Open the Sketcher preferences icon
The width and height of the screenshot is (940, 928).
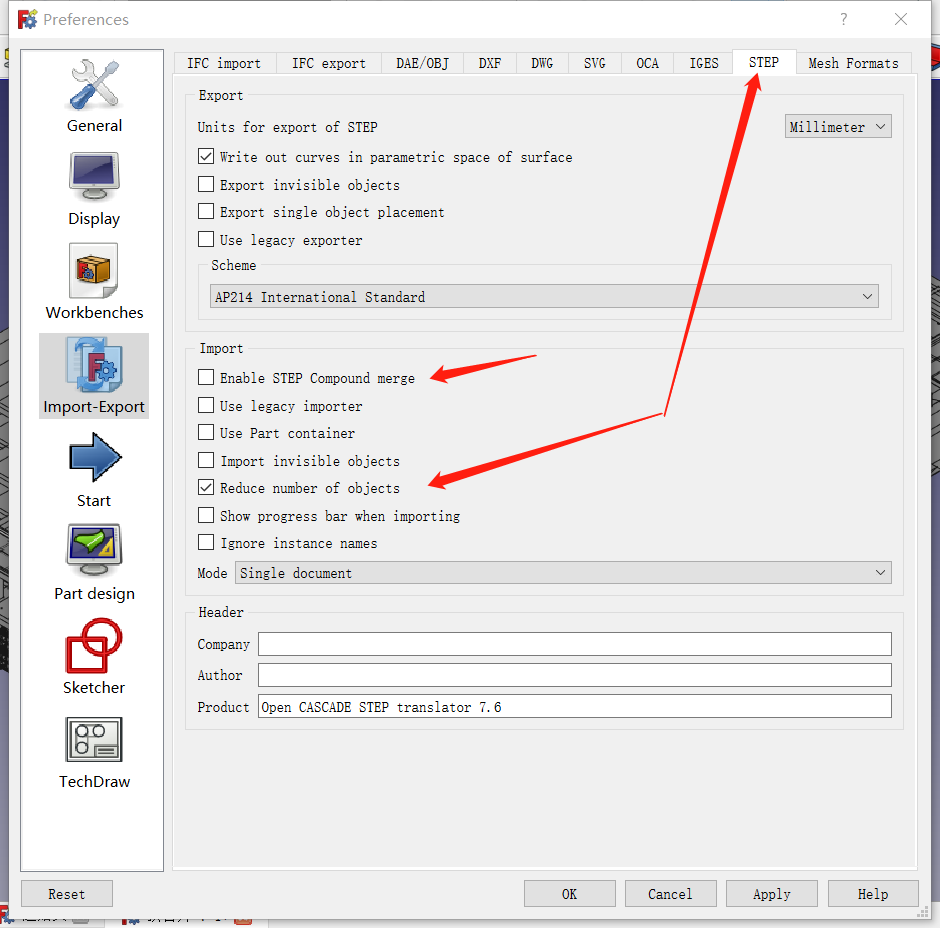pyautogui.click(x=94, y=646)
